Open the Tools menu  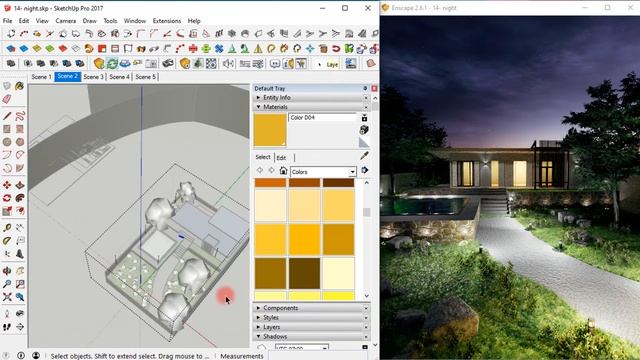[110, 20]
